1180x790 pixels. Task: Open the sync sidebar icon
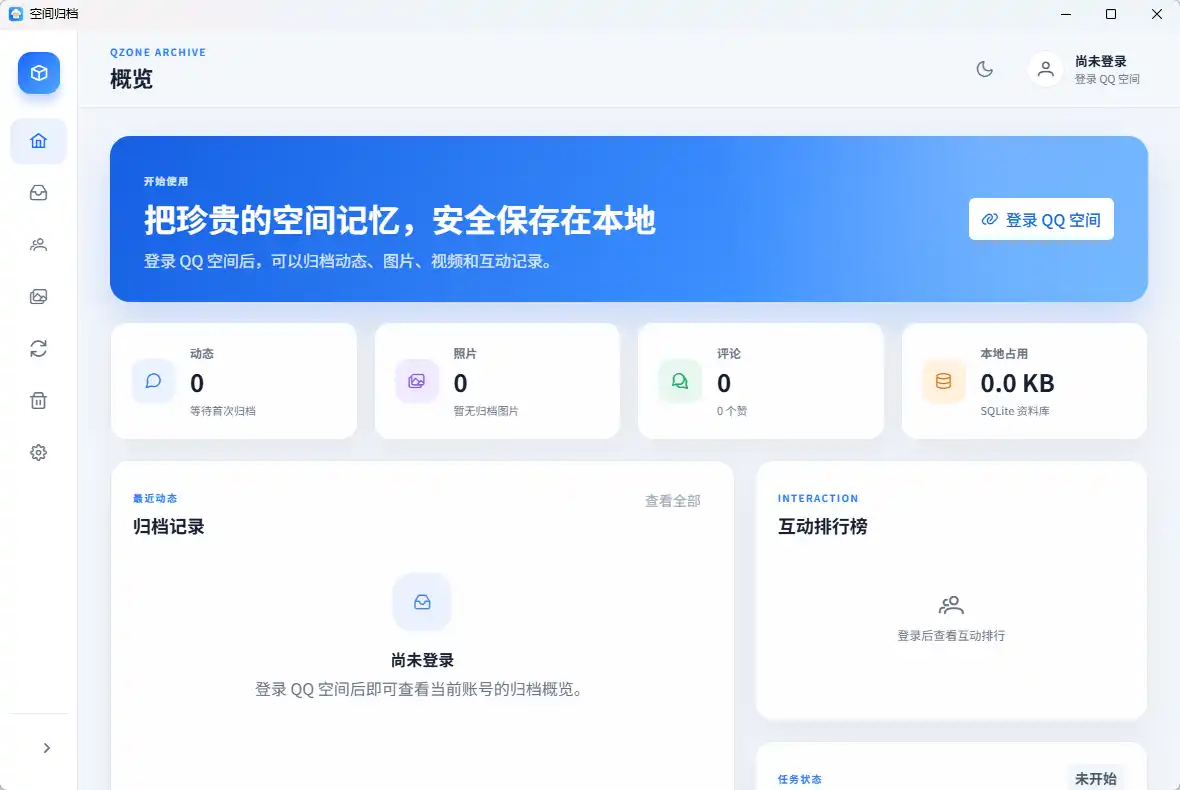pos(38,348)
